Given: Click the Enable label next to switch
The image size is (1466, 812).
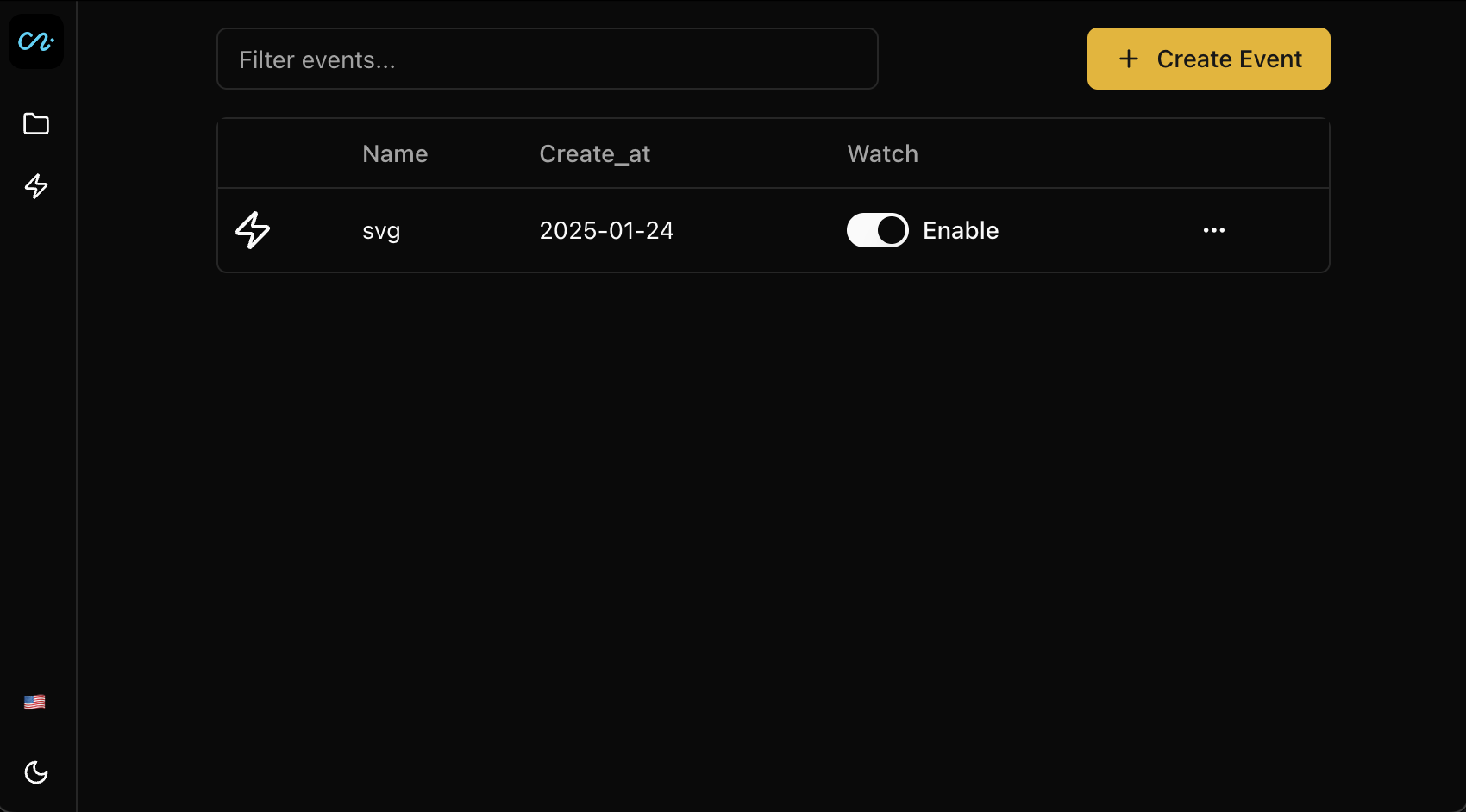Looking at the screenshot, I should coord(961,230).
